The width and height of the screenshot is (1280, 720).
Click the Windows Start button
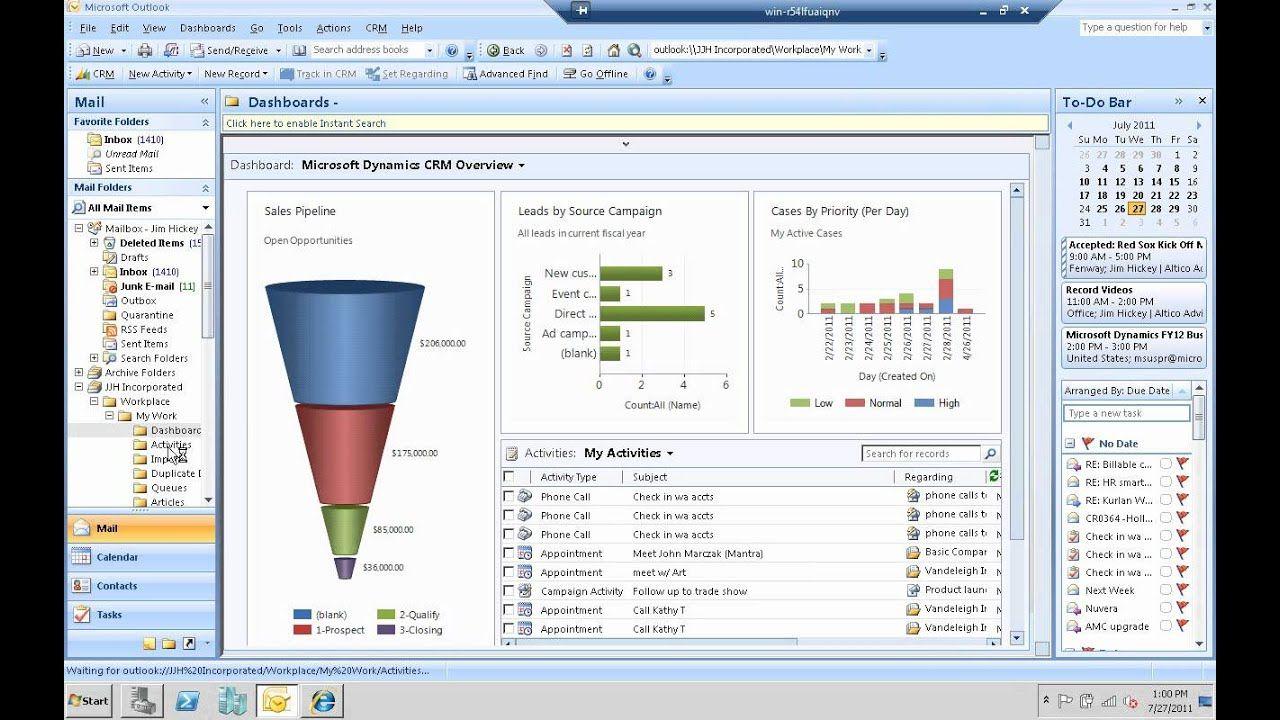tap(89, 700)
